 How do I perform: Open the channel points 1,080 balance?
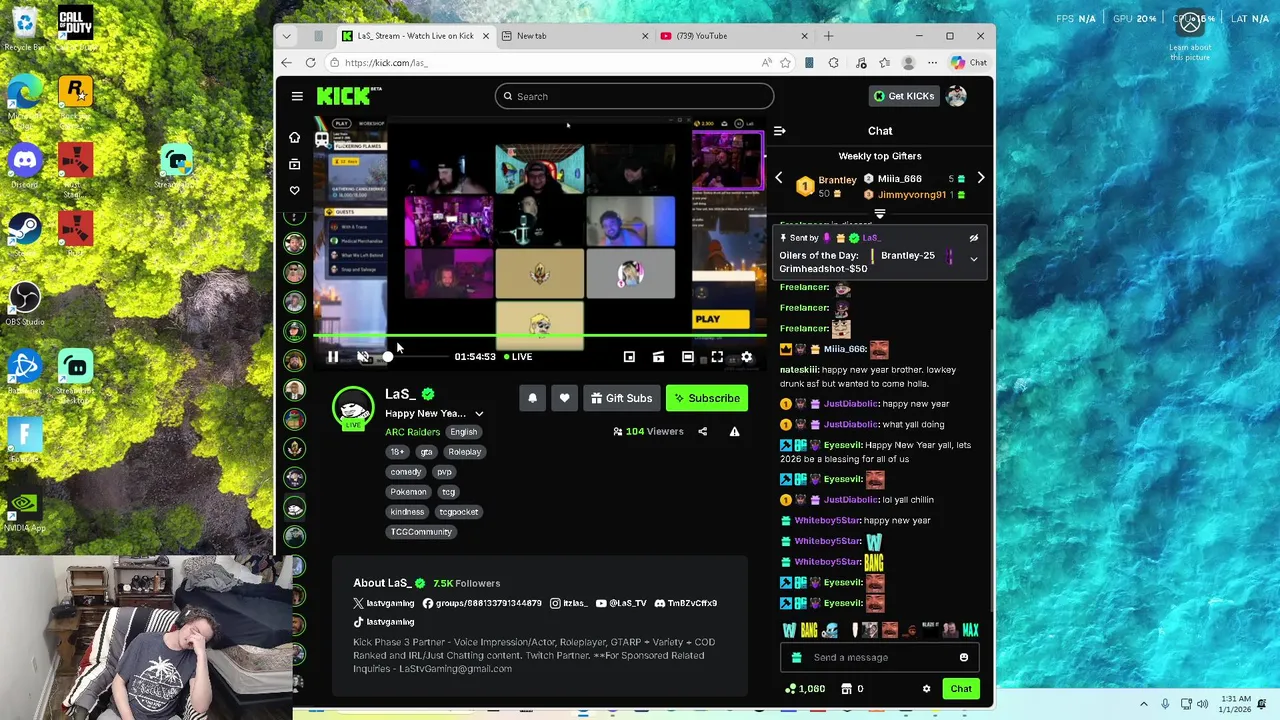click(806, 689)
